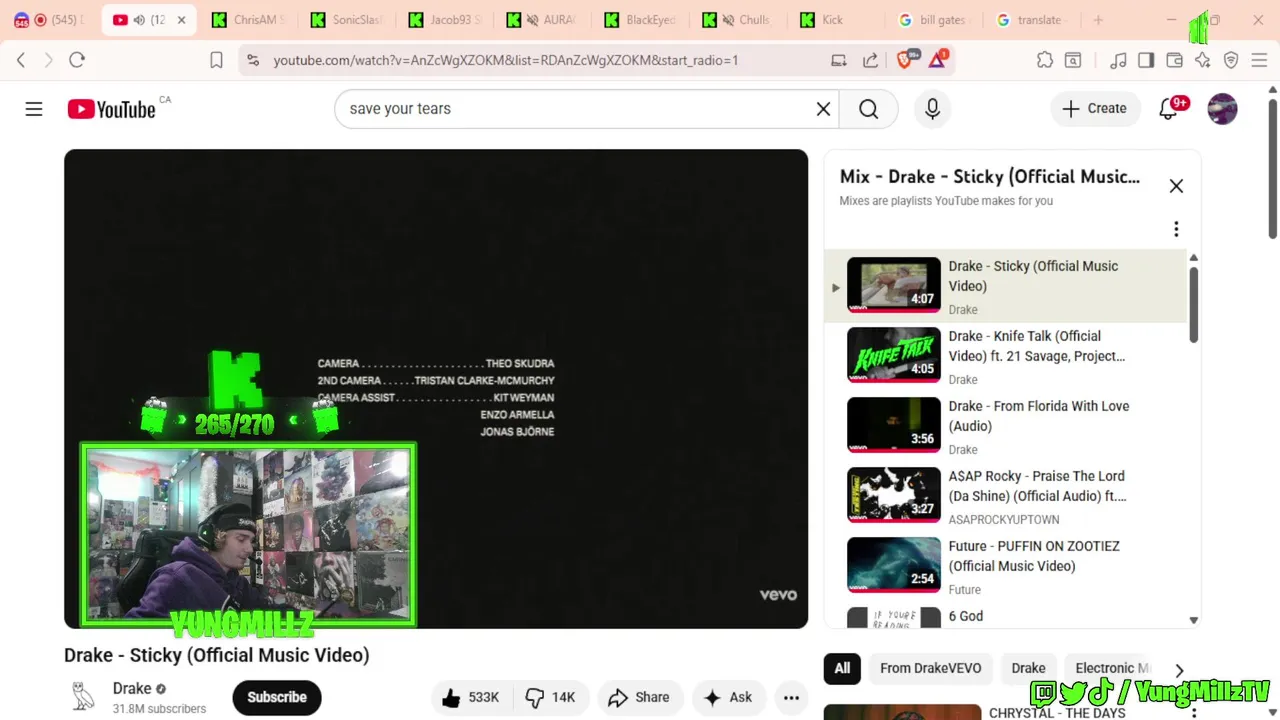Select the Drake filter chip
The width and height of the screenshot is (1280, 720).
click(x=1028, y=668)
